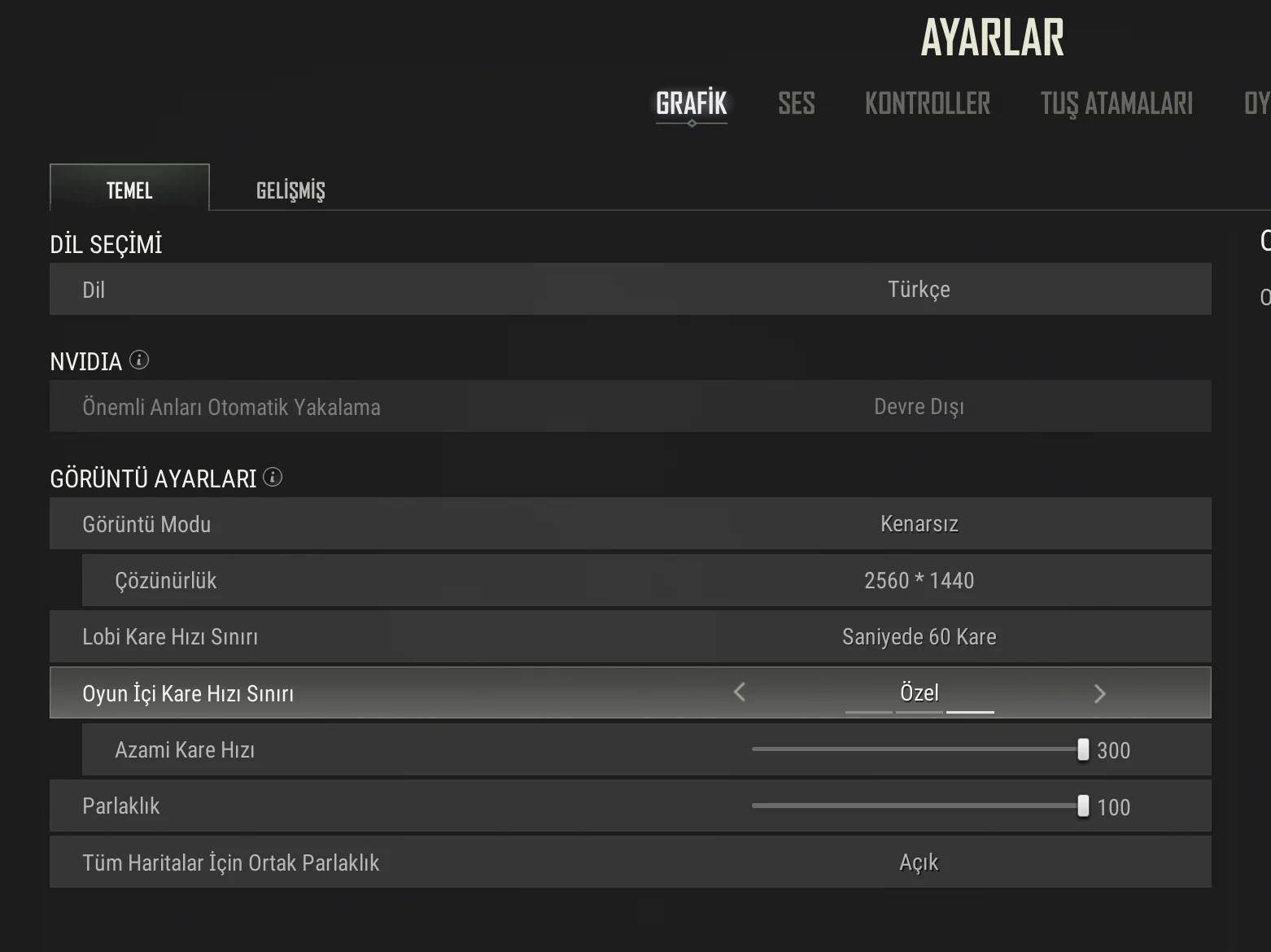Switch to the Kontroller tab
Screen dimensions: 1271x952
[927, 104]
